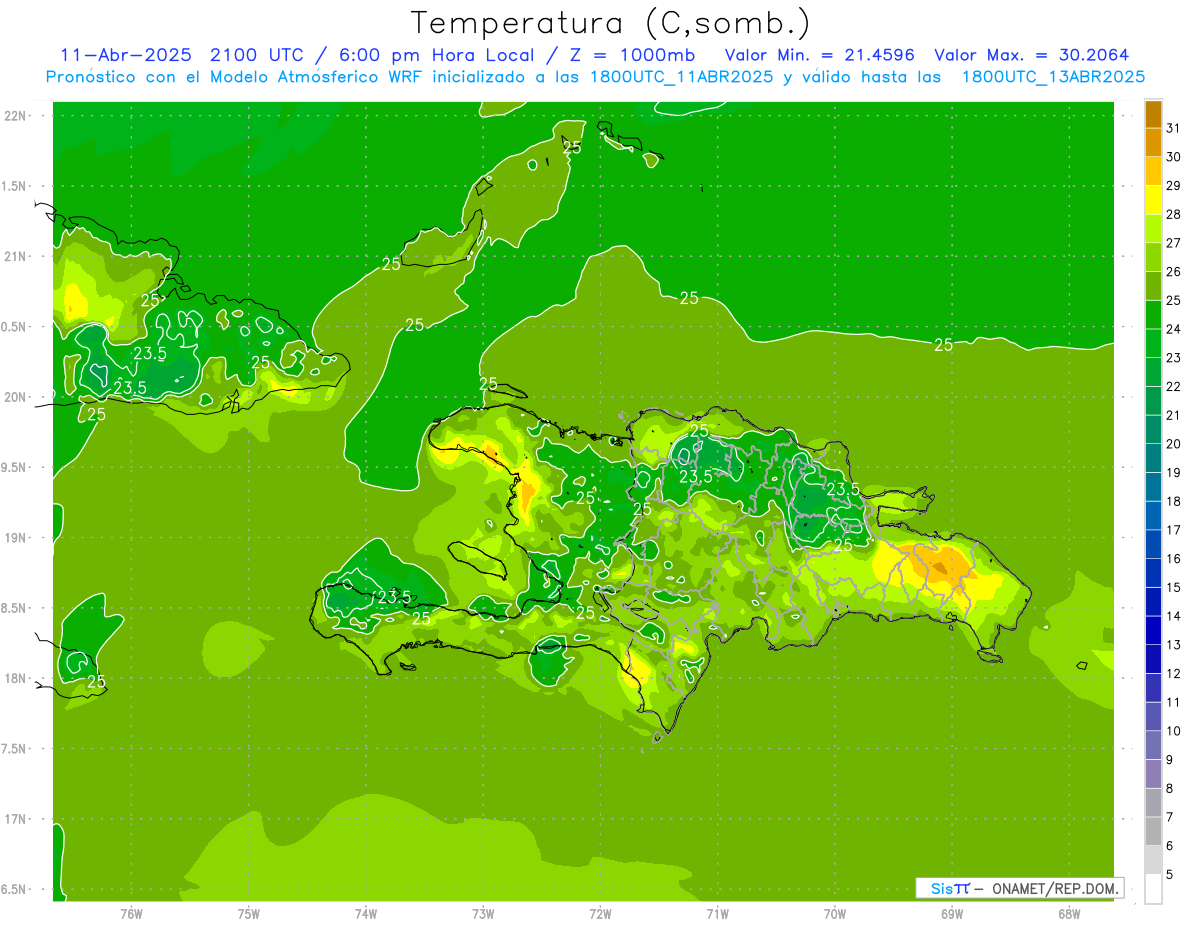The height and width of the screenshot is (927, 1200).
Task: Click the date '11-Abr-2025' in header
Action: [x=127, y=55]
